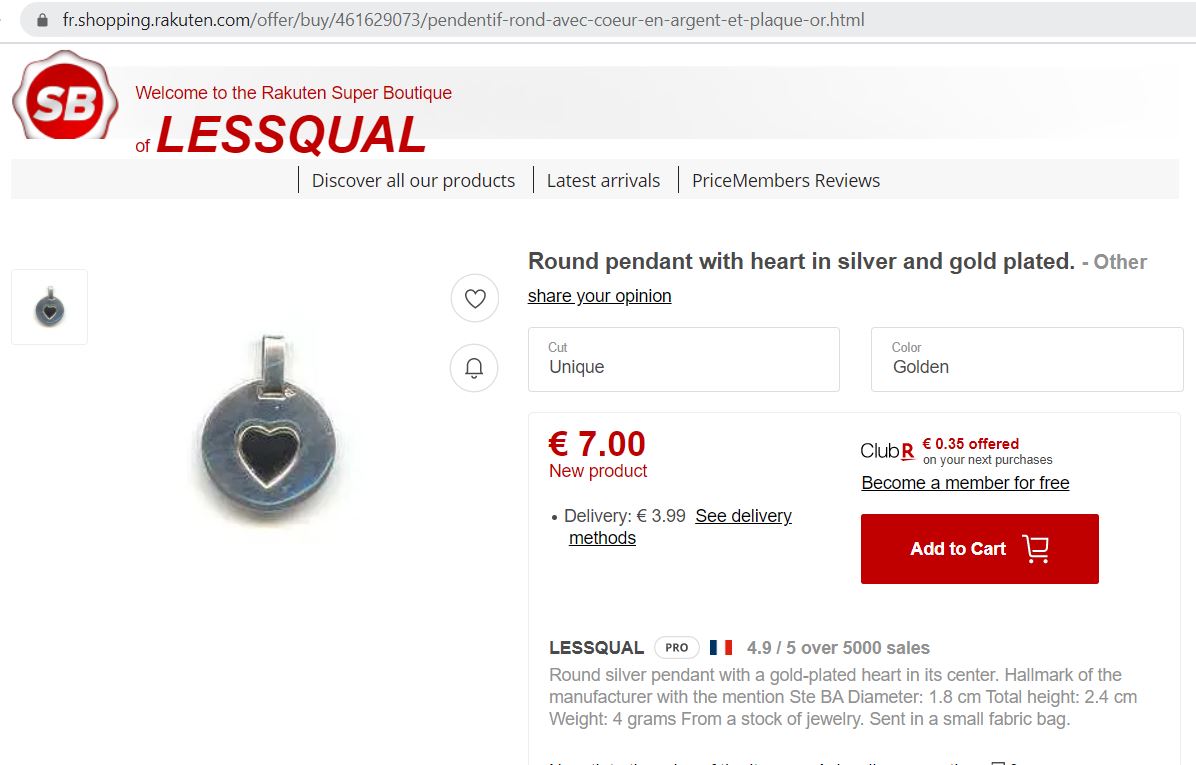Image resolution: width=1196 pixels, height=765 pixels.
Task: Add the pendant to your wishlist with the heart icon
Action: 475,298
